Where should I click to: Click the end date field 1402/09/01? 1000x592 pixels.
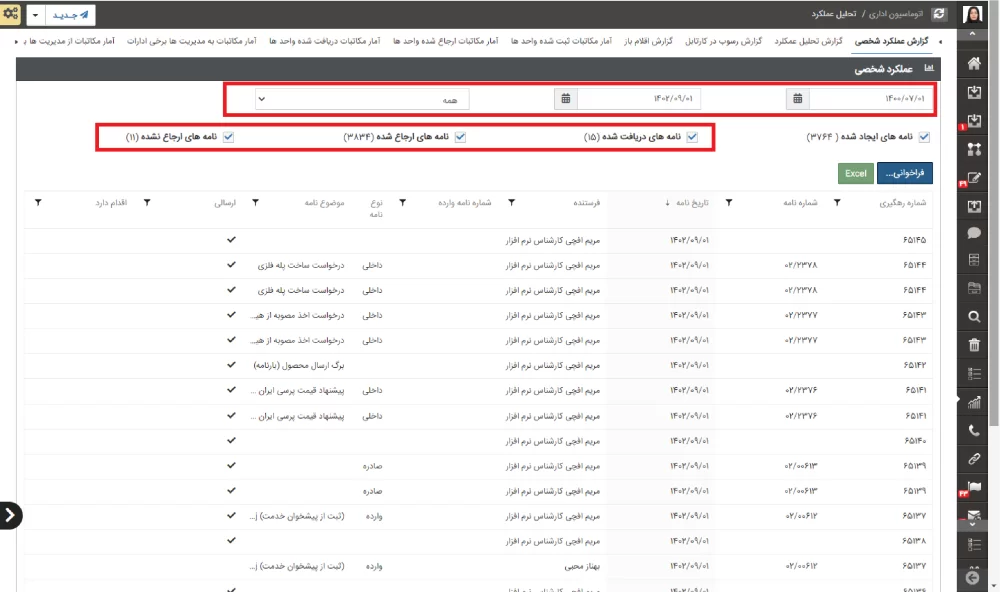coord(637,99)
